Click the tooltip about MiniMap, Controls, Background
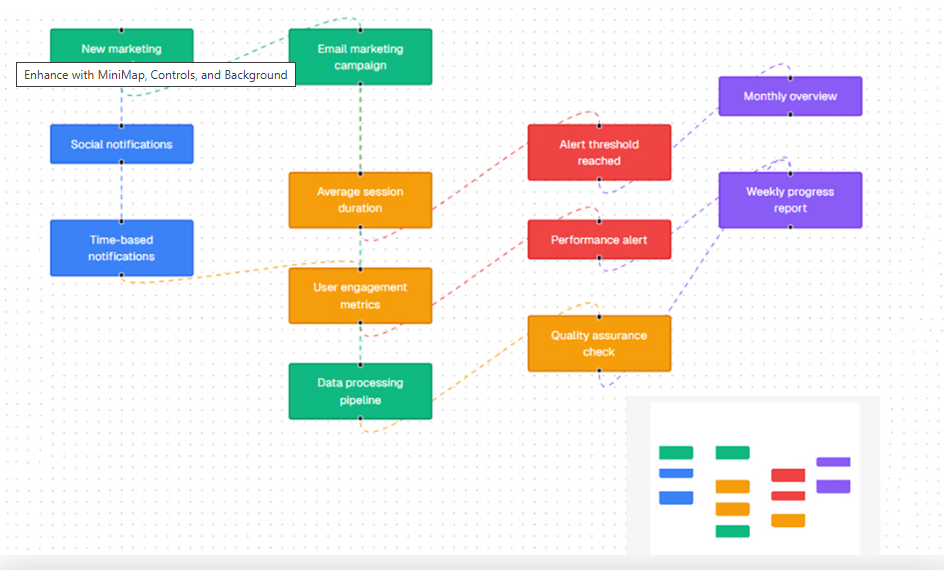The image size is (944, 570). coord(156,75)
